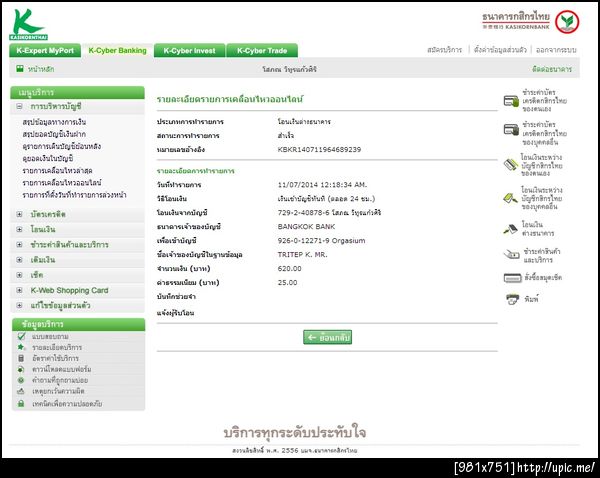Click the padlock security tips icon
600x478 pixels.
coord(21,403)
